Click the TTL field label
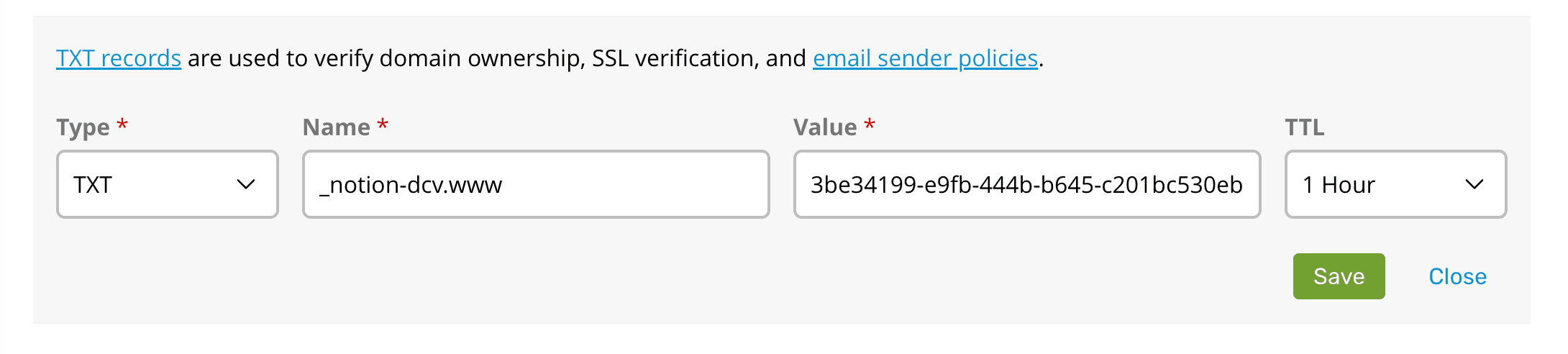The image size is (1568, 354). 1304,127
